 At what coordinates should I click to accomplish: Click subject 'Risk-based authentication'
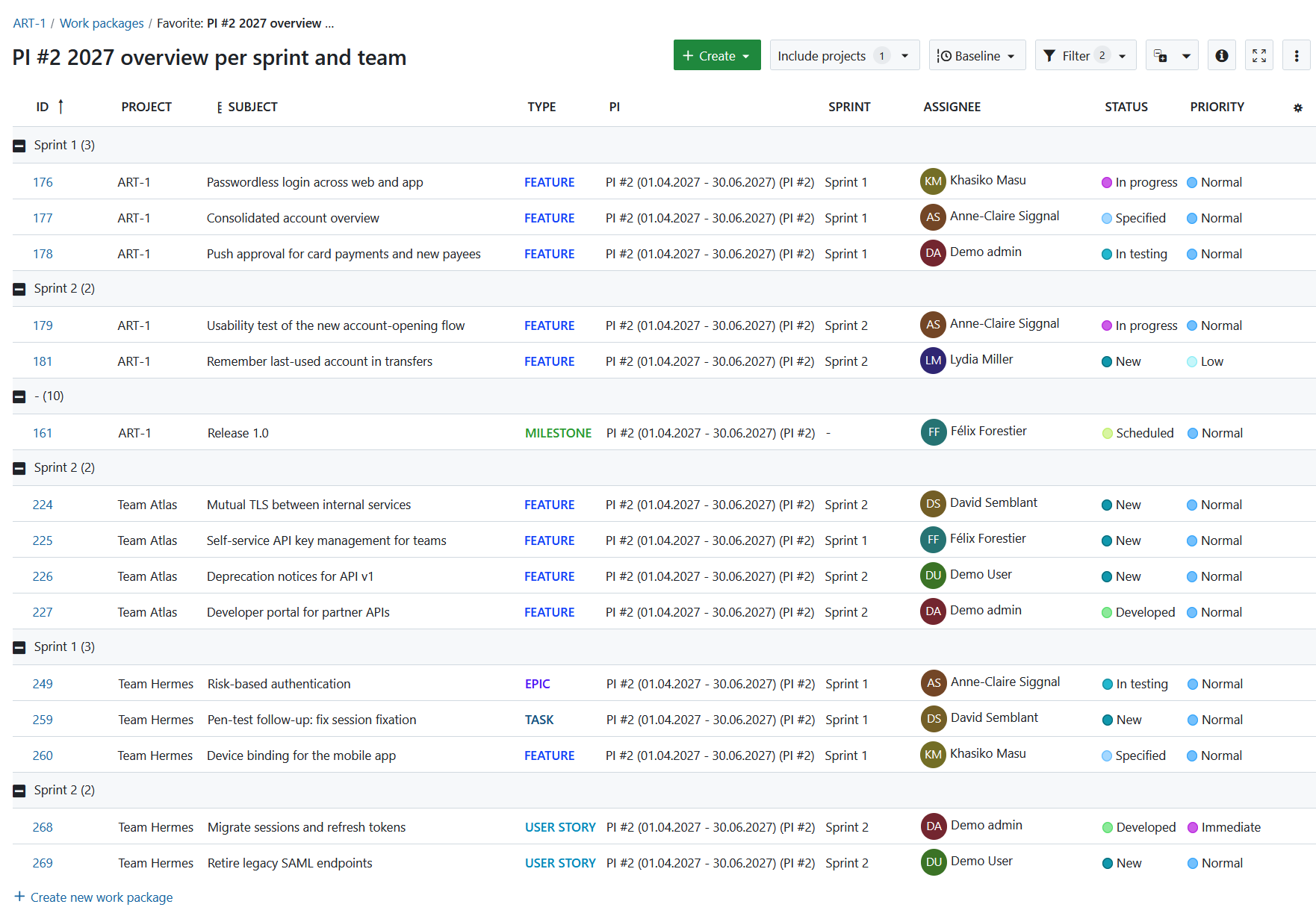tap(279, 684)
